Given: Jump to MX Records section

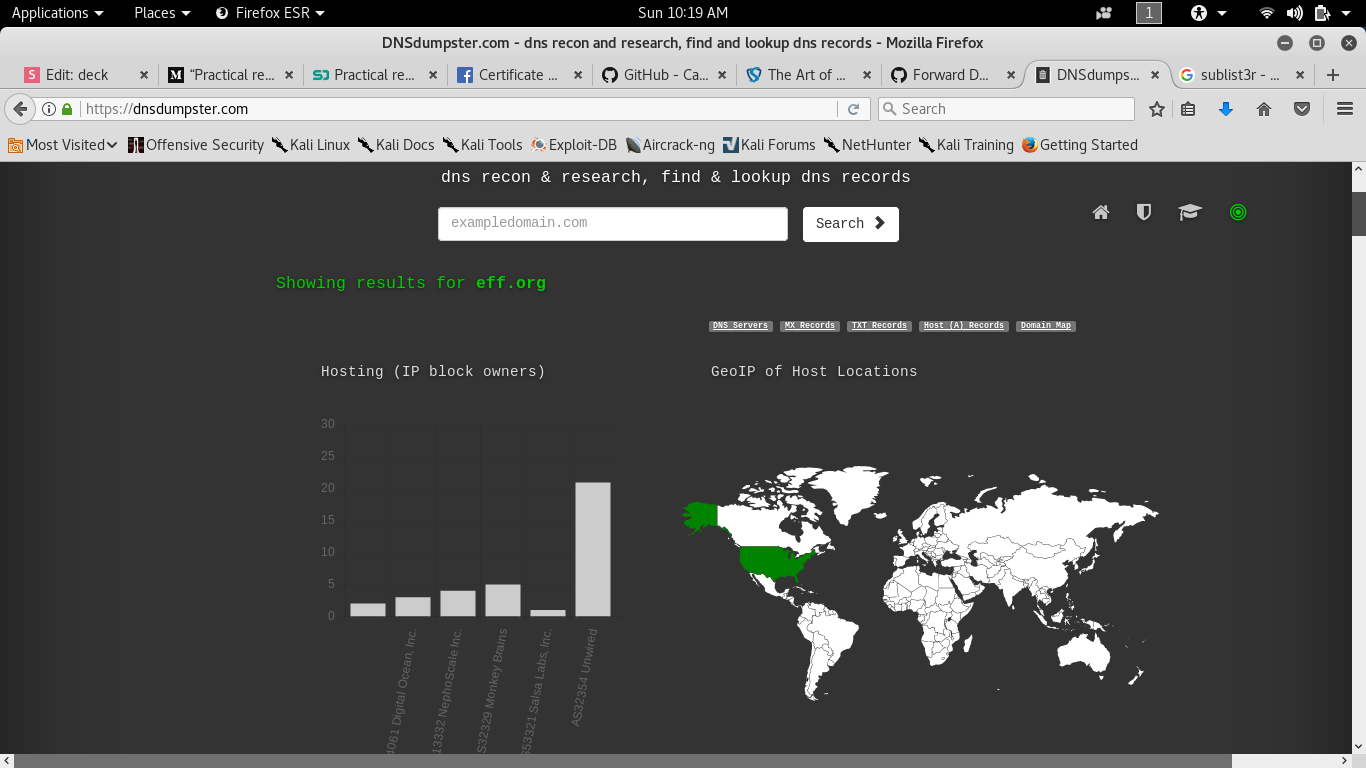Looking at the screenshot, I should pos(810,326).
